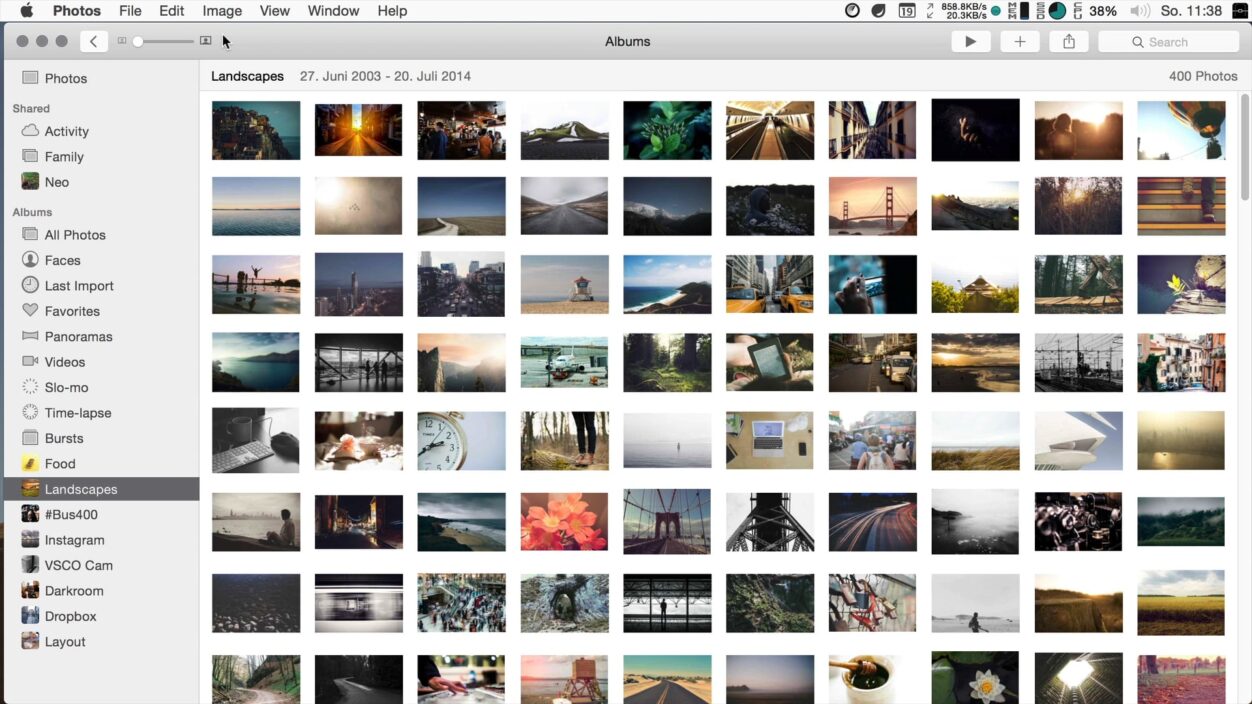The image size is (1252, 704).
Task: Open the share button in toolbar
Action: 1069,41
